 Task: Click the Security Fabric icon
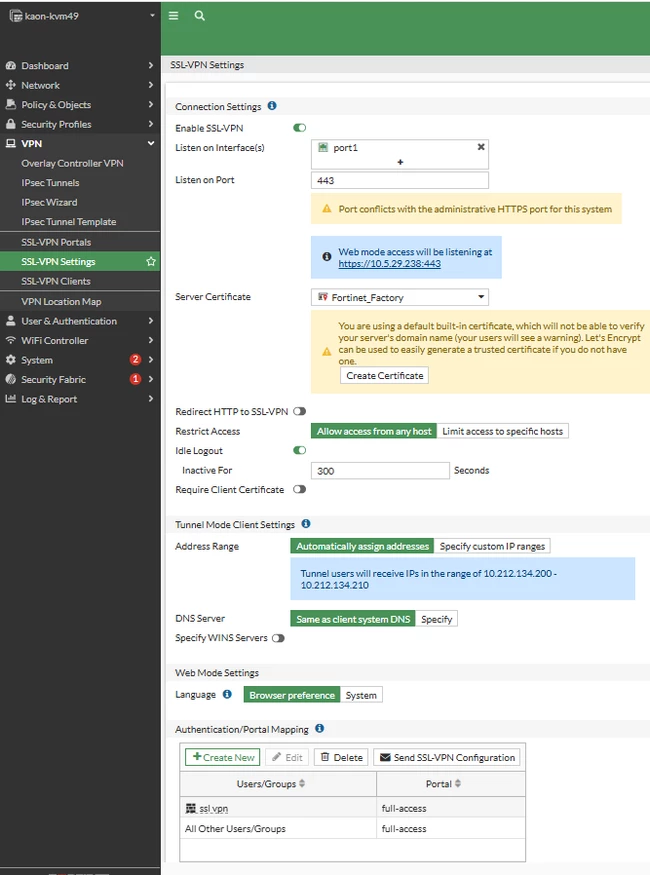click(x=11, y=379)
